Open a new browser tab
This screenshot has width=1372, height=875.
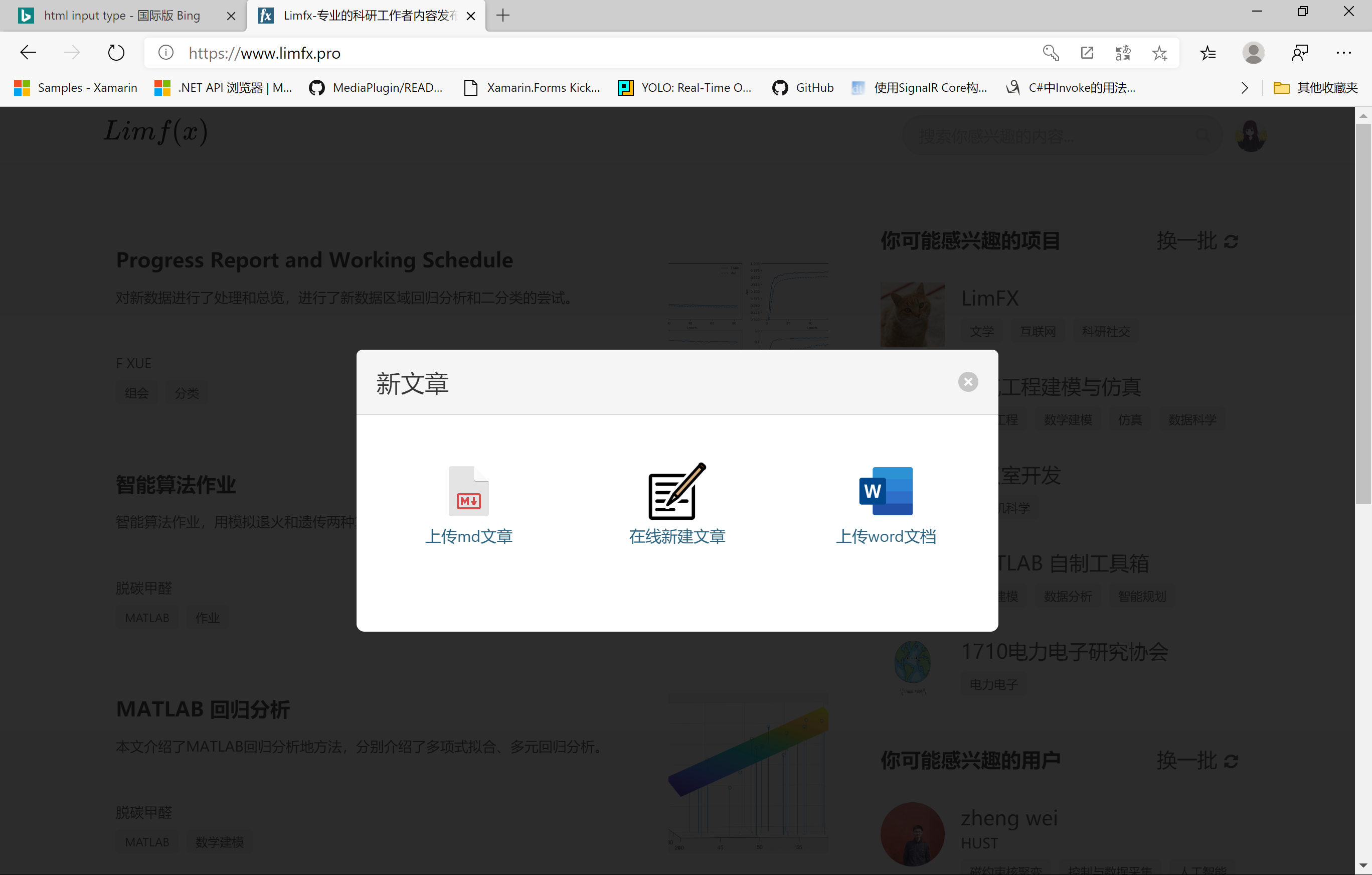pyautogui.click(x=503, y=16)
